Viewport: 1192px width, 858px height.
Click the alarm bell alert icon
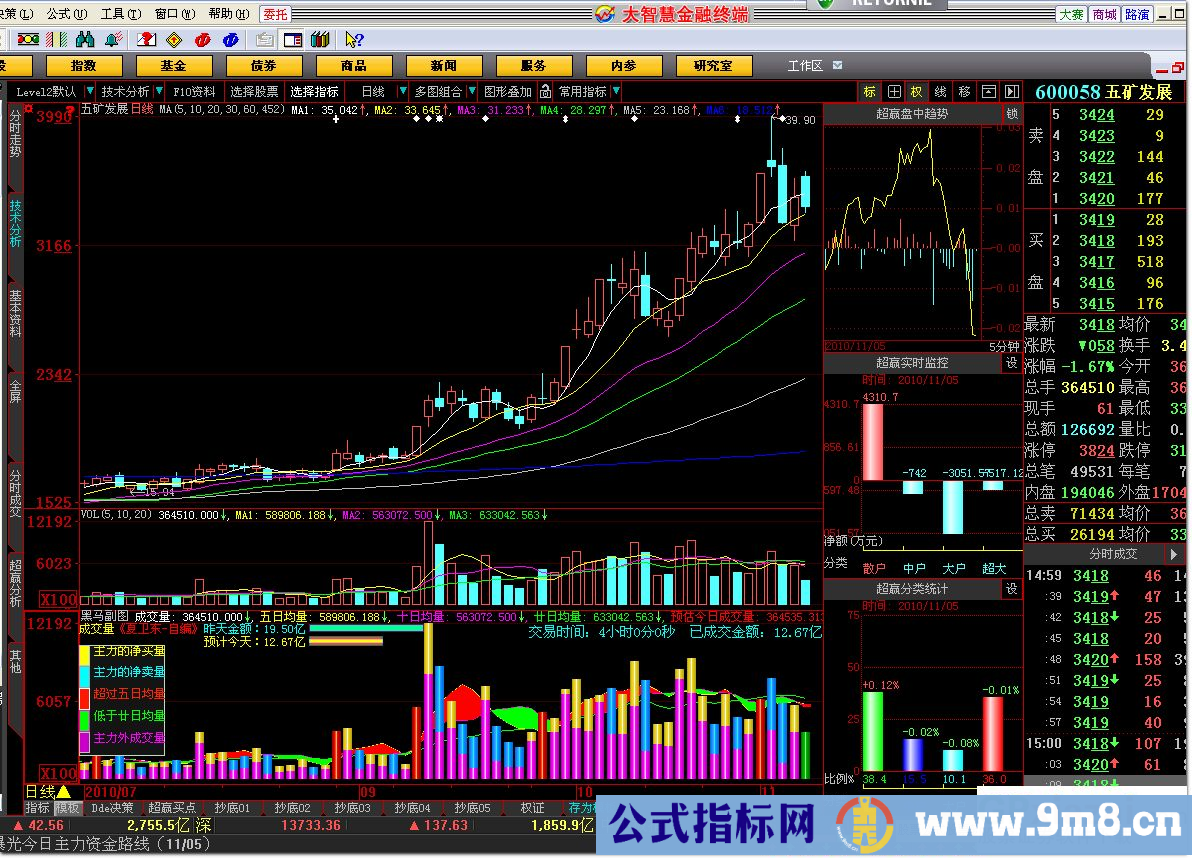pyautogui.click(x=113, y=40)
